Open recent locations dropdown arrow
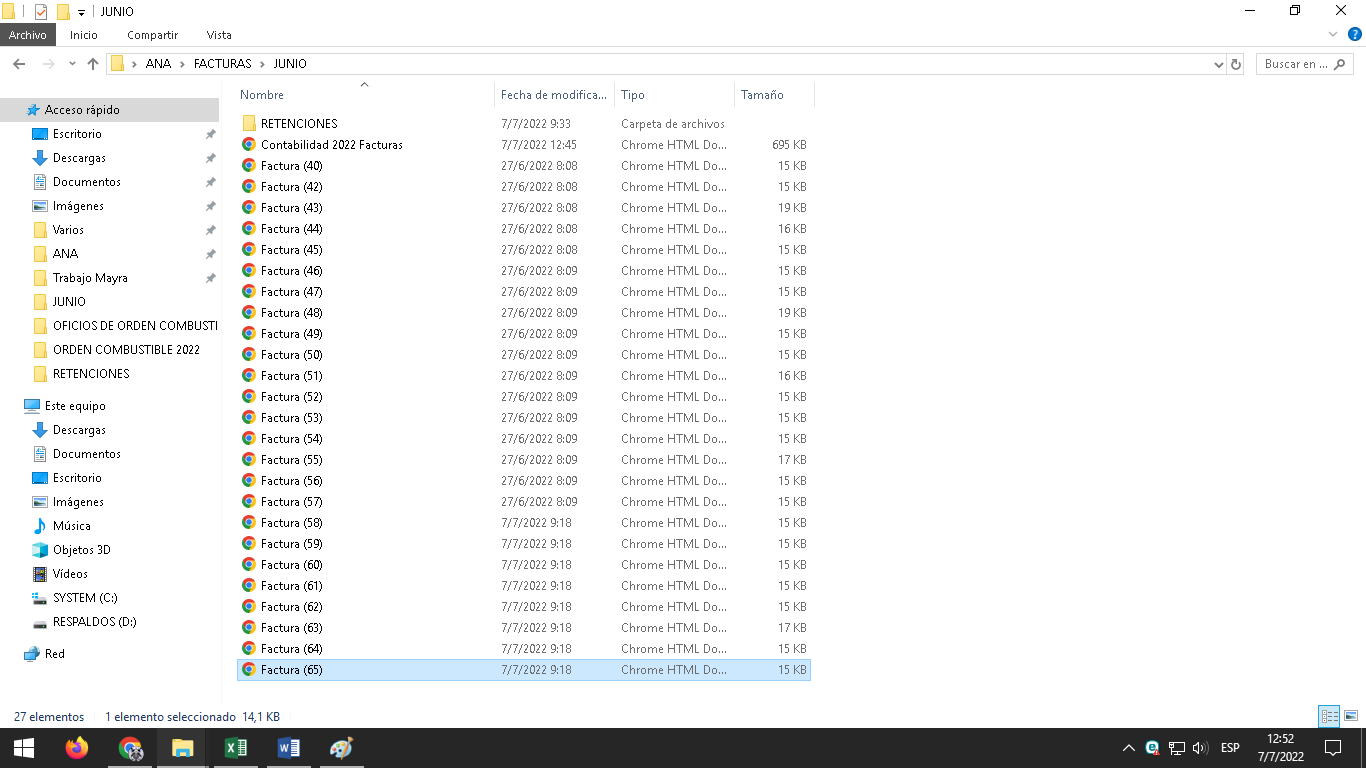This screenshot has height=768, width=1366. point(72,64)
